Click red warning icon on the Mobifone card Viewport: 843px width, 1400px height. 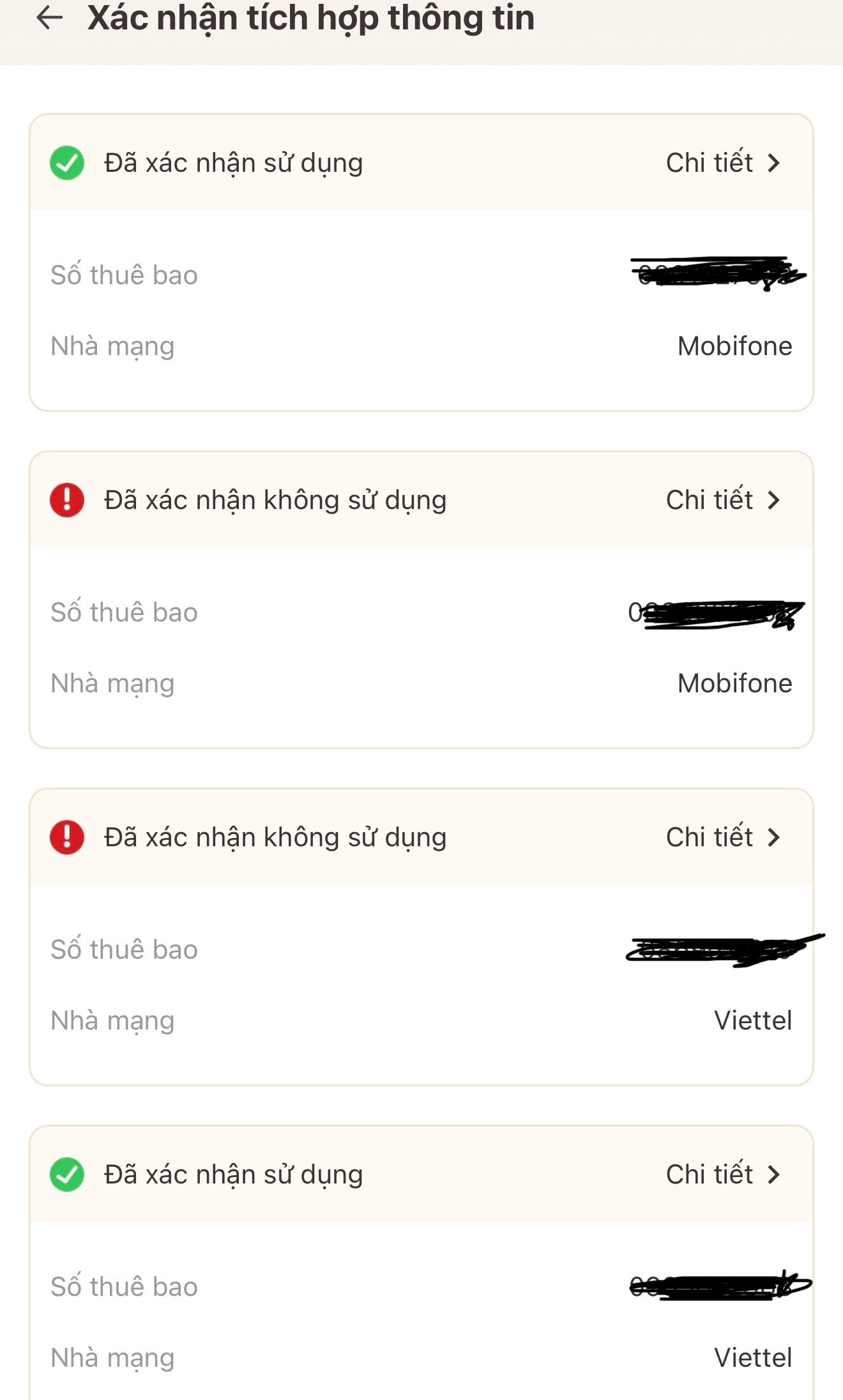(67, 500)
